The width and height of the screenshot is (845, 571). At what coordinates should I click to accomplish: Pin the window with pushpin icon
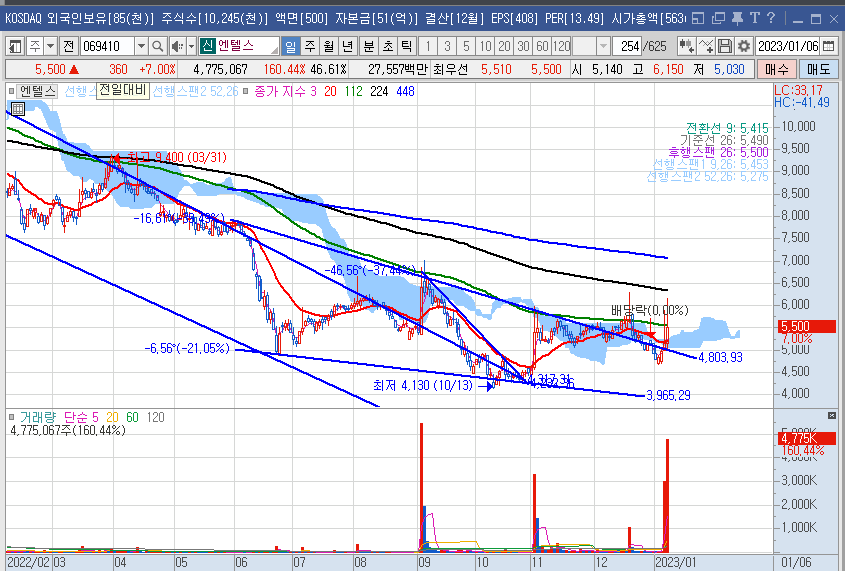pyautogui.click(x=737, y=18)
